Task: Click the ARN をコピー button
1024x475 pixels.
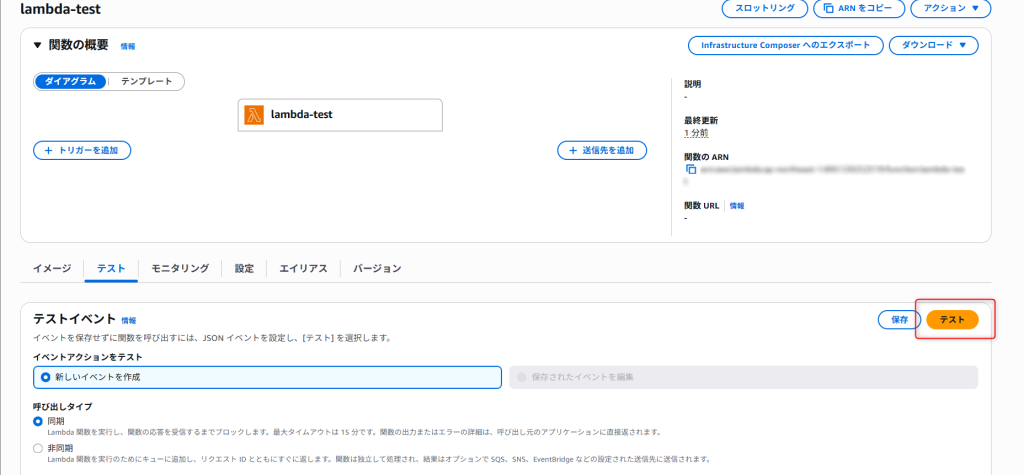Action: (x=859, y=9)
